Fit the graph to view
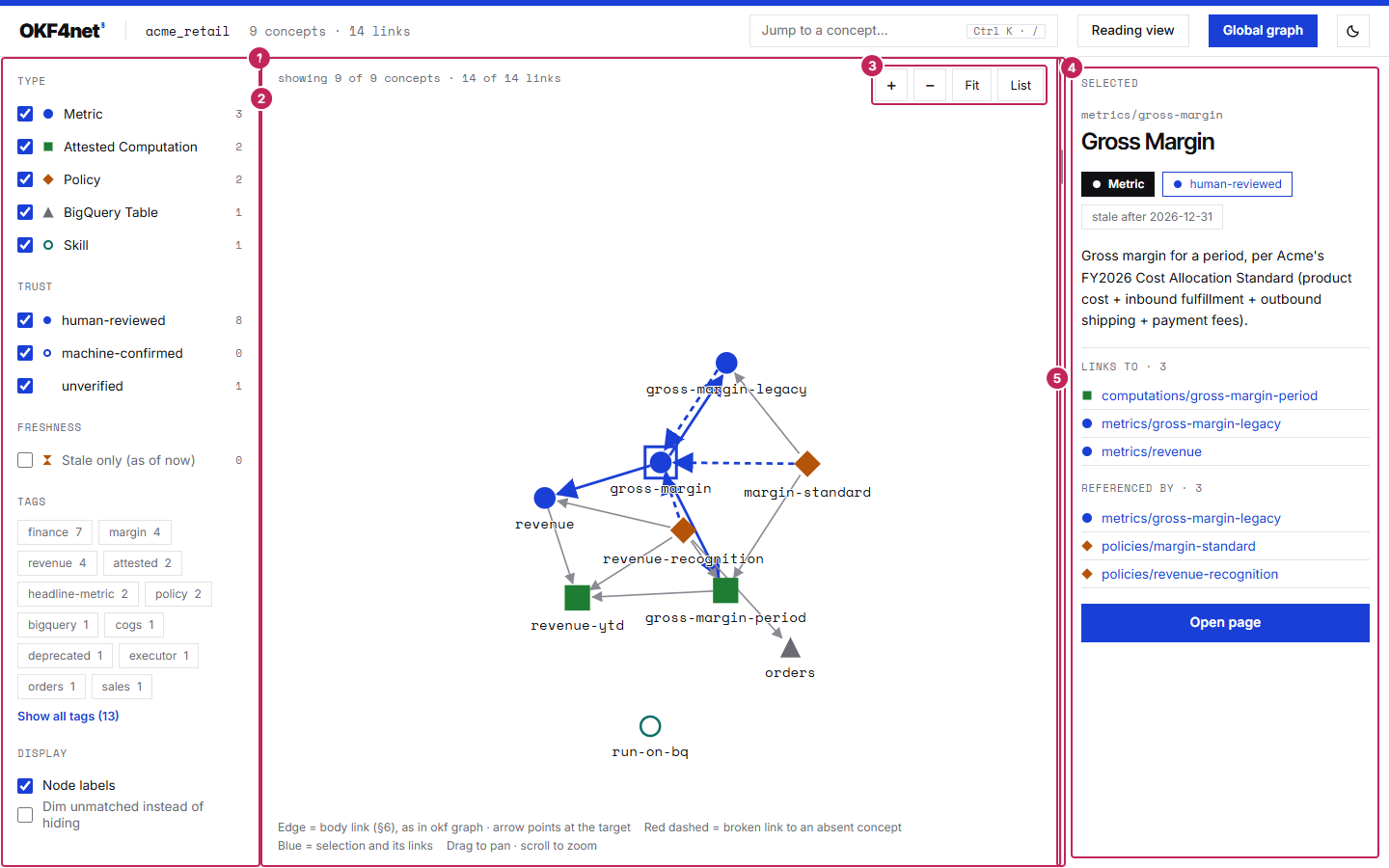Image resolution: width=1389 pixels, height=868 pixels. click(x=972, y=86)
